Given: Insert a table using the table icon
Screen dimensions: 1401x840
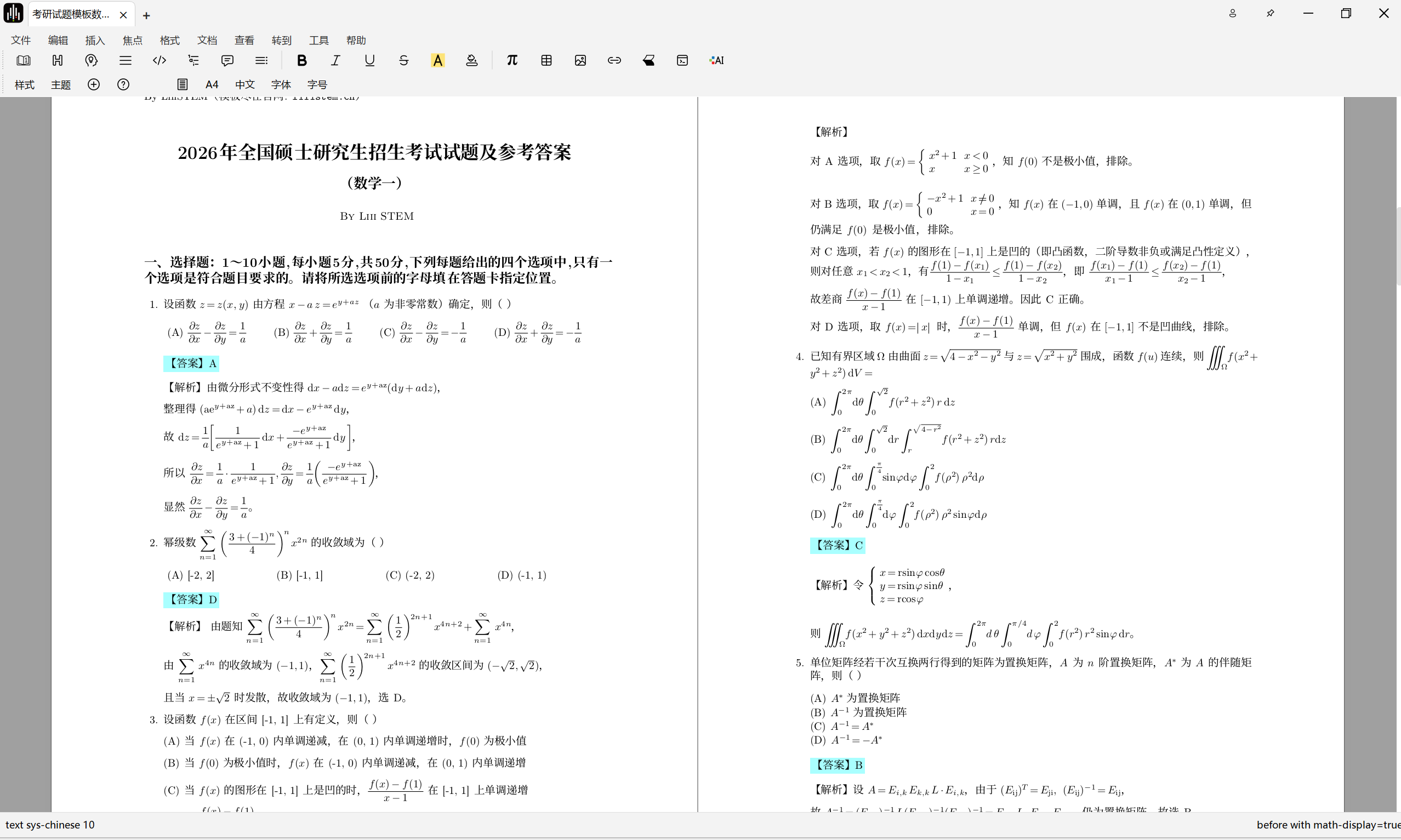Looking at the screenshot, I should pyautogui.click(x=546, y=60).
